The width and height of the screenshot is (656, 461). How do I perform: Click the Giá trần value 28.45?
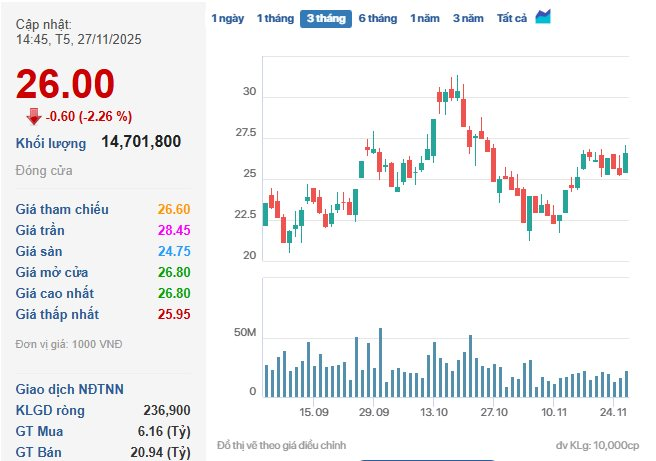tap(173, 230)
